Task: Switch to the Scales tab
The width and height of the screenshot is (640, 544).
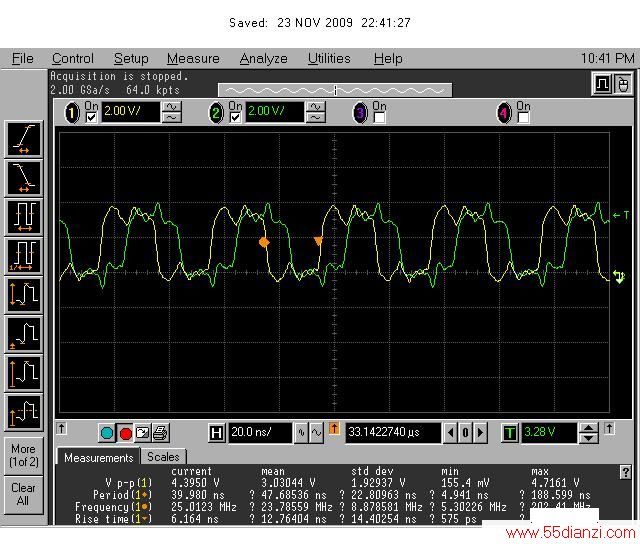Action: pyautogui.click(x=163, y=457)
